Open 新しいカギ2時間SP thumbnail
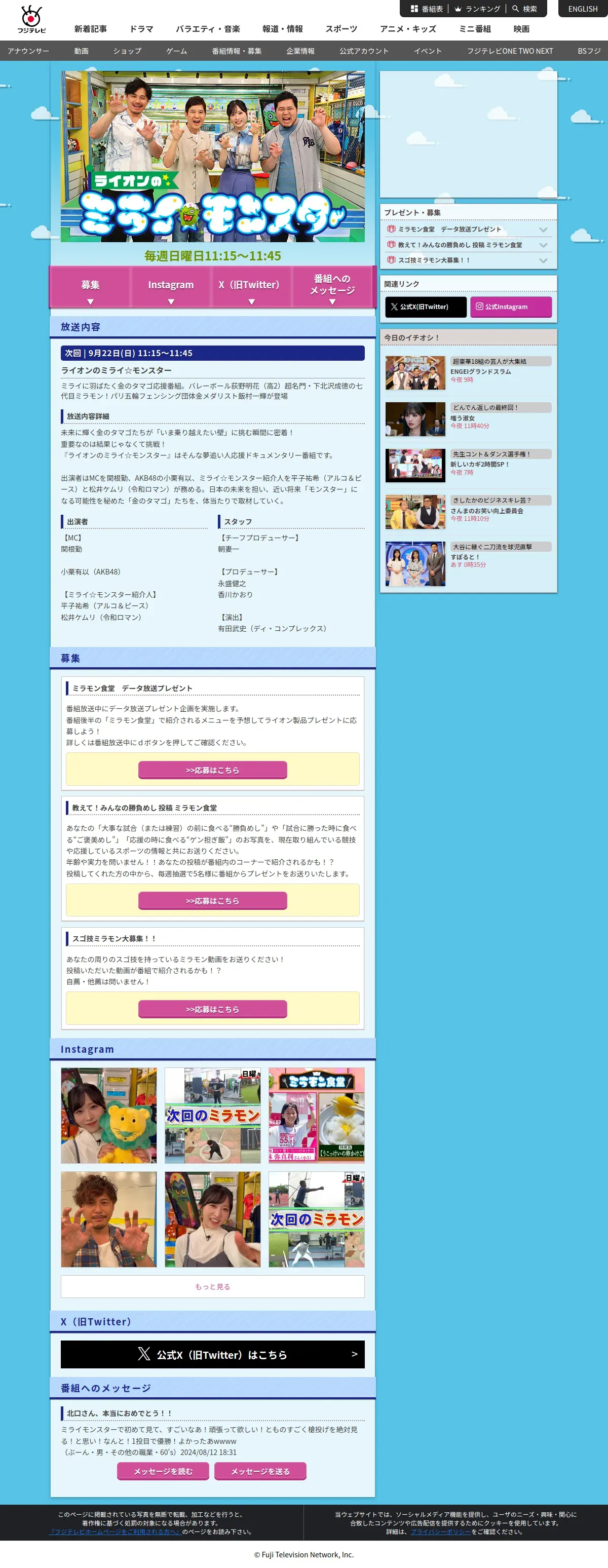This screenshot has width=608, height=1568. click(x=415, y=466)
